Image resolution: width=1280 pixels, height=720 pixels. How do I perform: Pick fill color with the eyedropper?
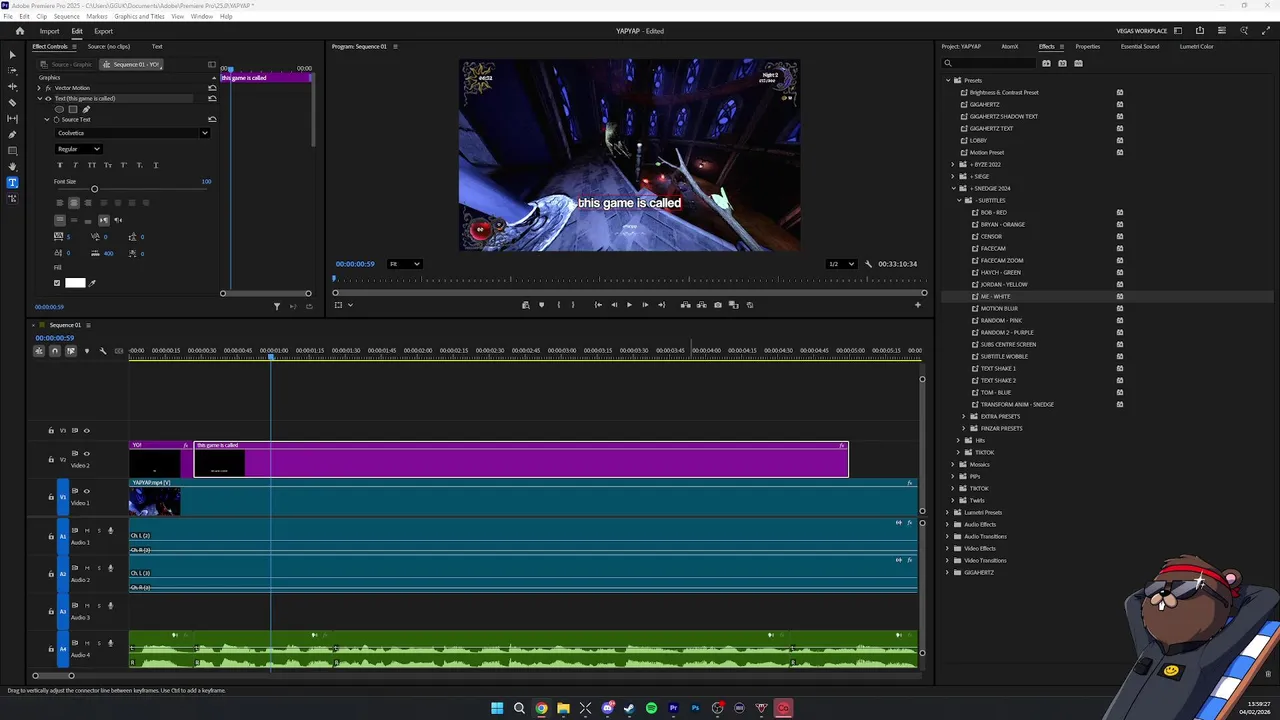pos(92,283)
